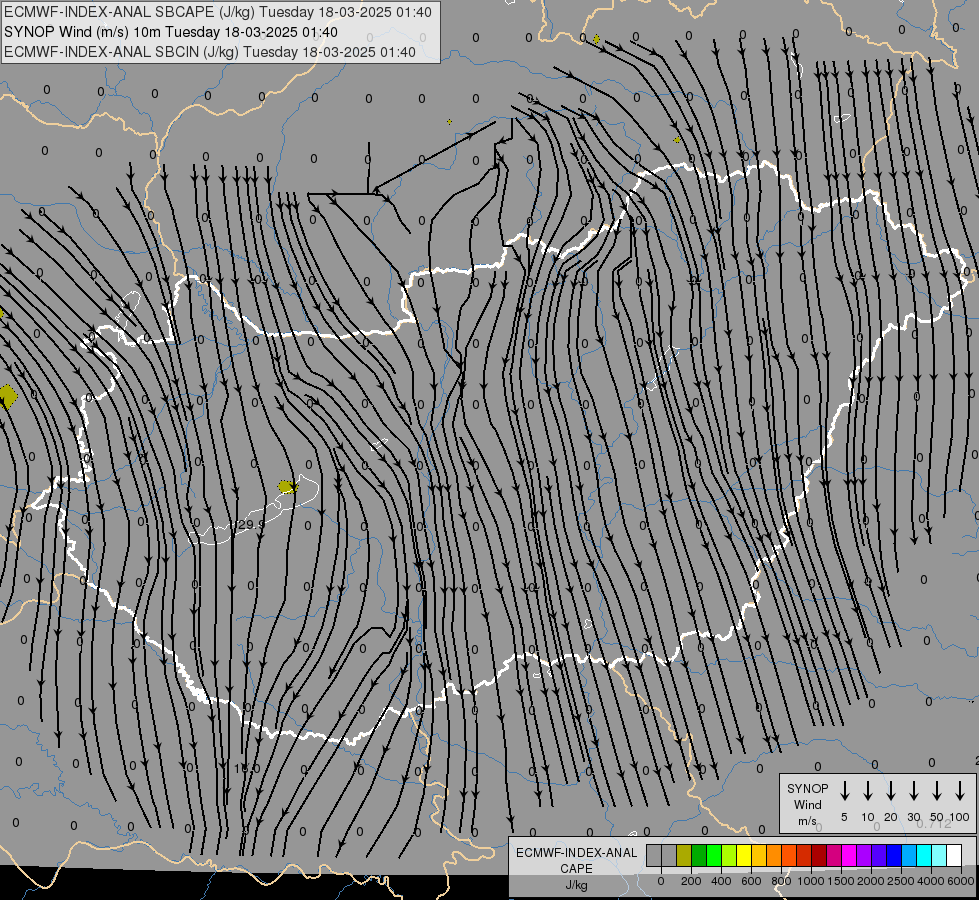Click the '50' speed label in wind legend

click(937, 817)
